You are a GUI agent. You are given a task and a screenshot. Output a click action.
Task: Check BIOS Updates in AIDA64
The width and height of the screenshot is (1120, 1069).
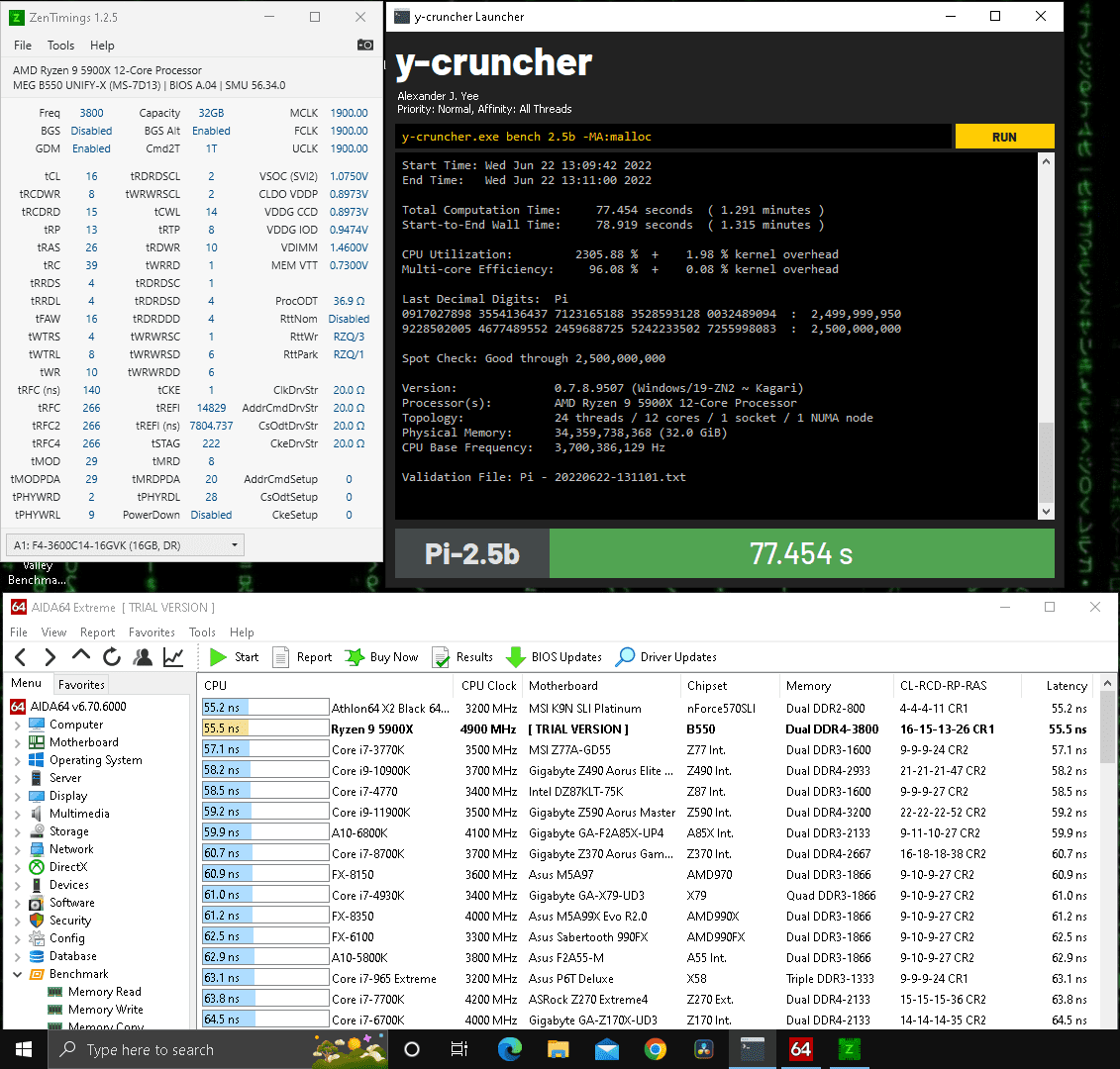pos(555,657)
